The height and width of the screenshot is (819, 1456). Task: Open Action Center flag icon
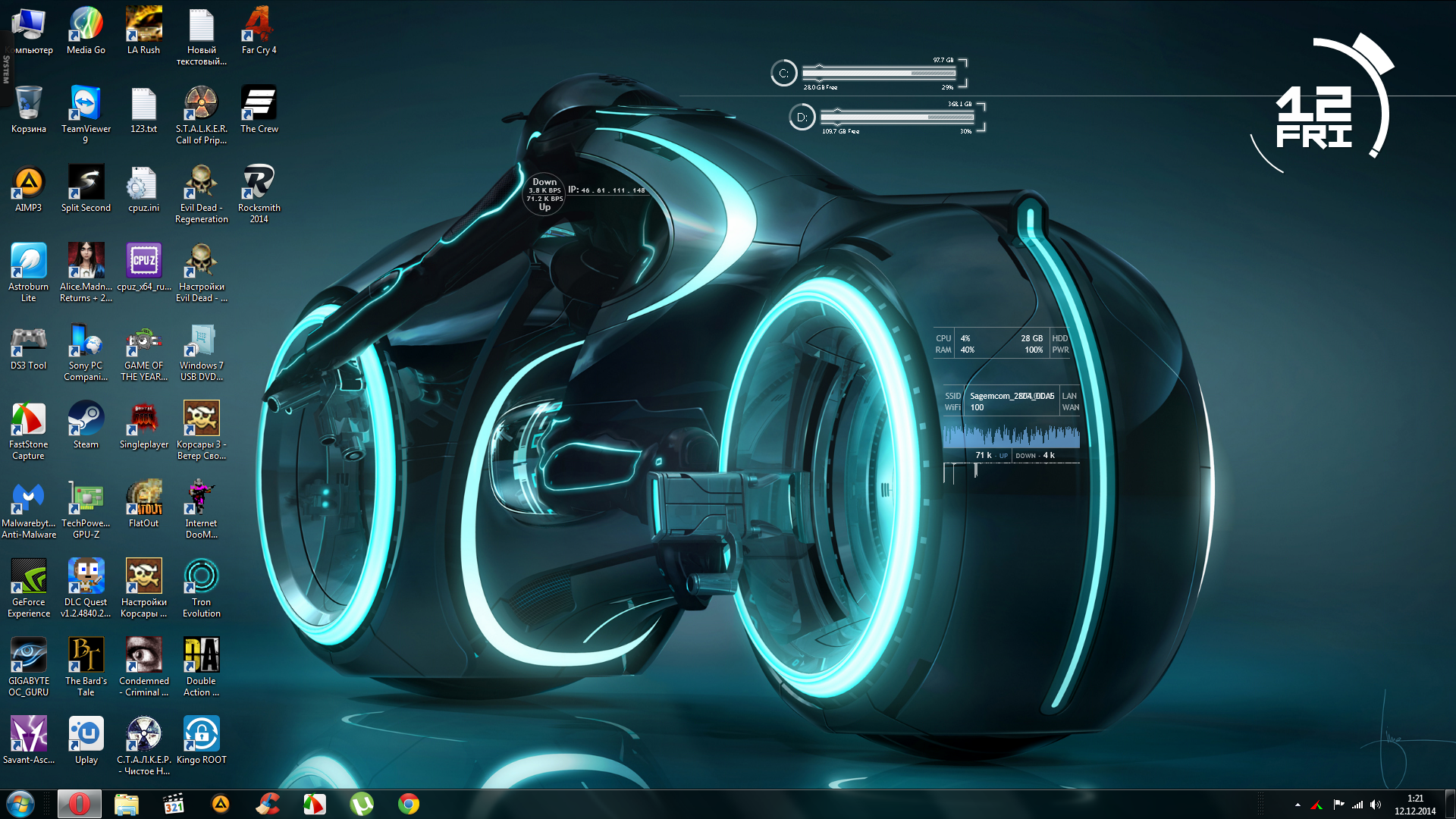pos(1338,805)
